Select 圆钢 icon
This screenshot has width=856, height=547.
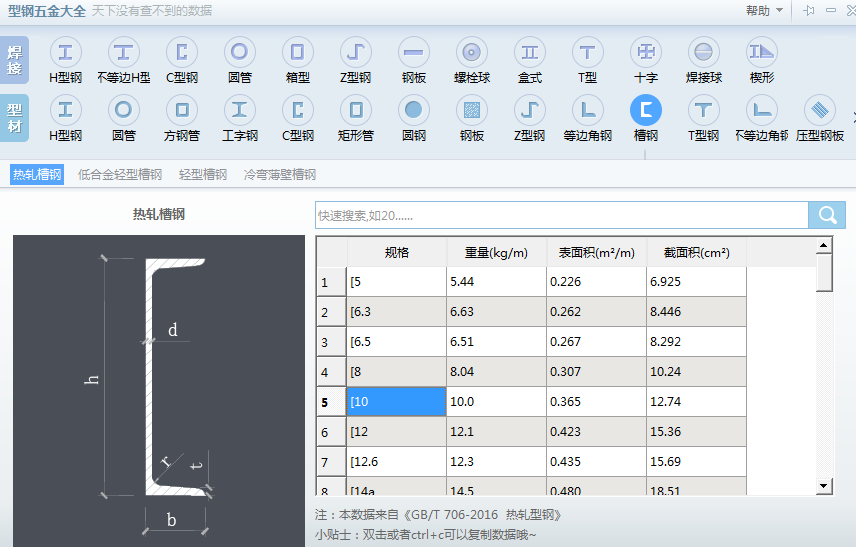(x=414, y=110)
